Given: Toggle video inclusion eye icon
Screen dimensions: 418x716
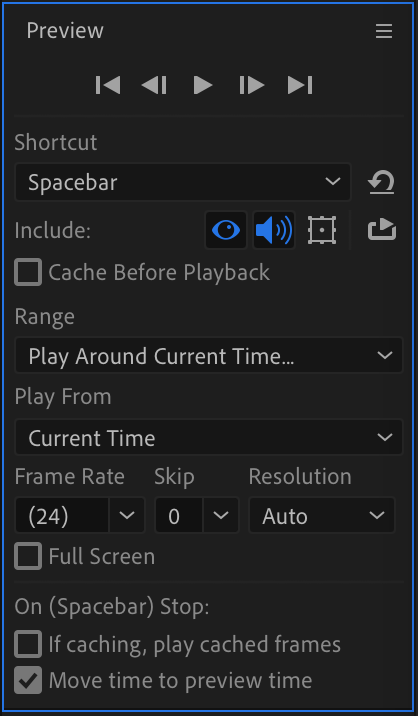Looking at the screenshot, I should (226, 230).
